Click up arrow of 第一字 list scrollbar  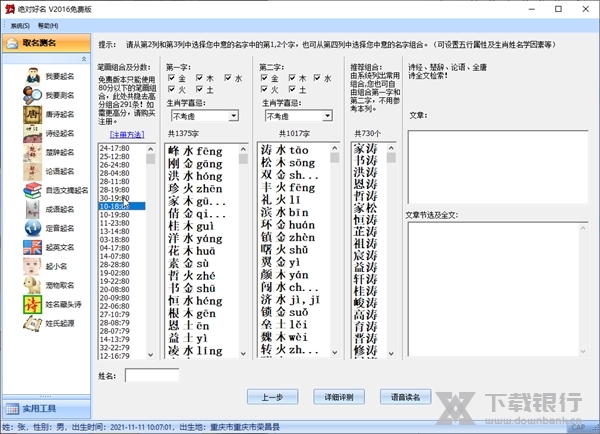click(x=243, y=149)
